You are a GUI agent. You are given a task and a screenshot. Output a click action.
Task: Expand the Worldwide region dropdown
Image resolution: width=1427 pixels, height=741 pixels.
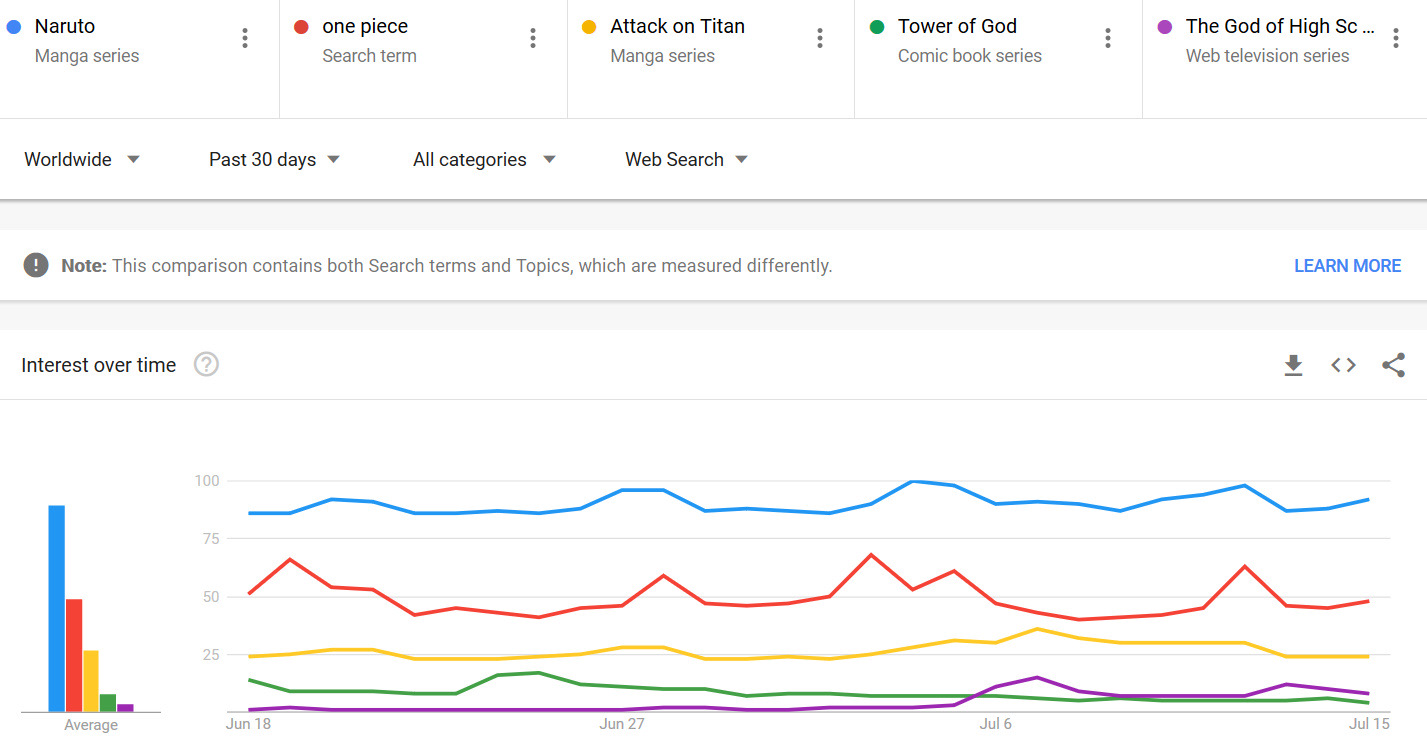point(82,159)
